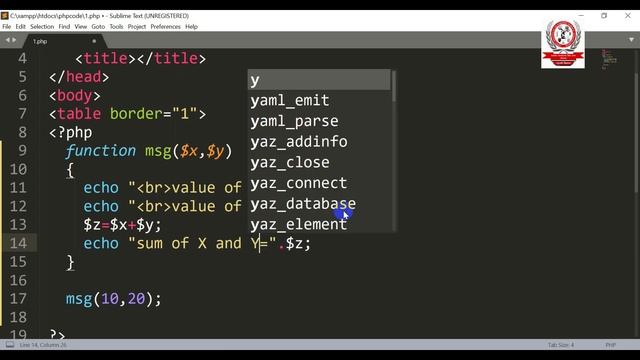Choose yaml_parse from autocomplete list
The image size is (640, 360).
coord(319,121)
